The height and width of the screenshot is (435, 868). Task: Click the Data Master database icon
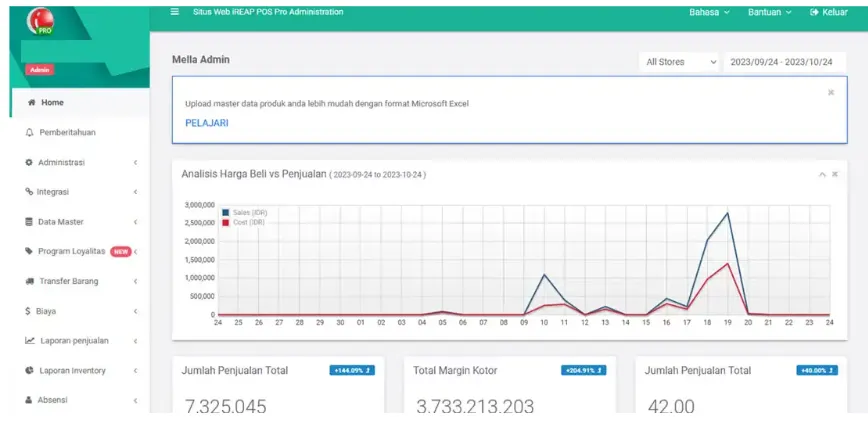coord(29,221)
